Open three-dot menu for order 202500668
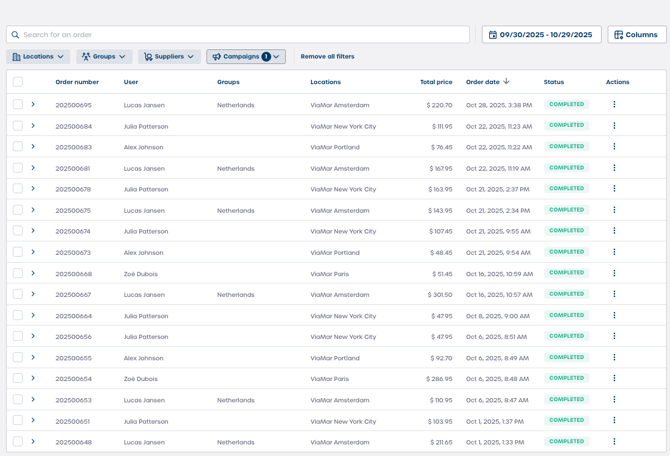Image resolution: width=670 pixels, height=456 pixels. [614, 273]
